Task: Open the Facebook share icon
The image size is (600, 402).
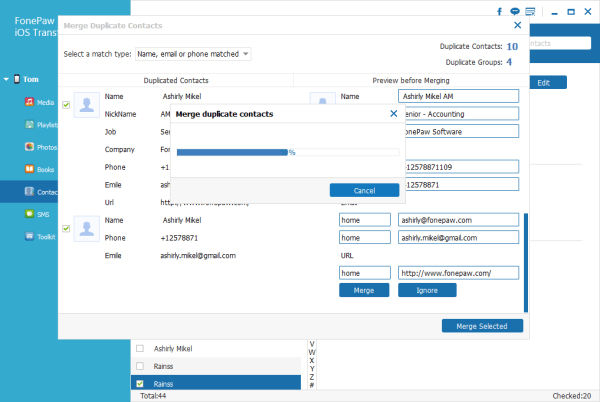Action: [499, 11]
